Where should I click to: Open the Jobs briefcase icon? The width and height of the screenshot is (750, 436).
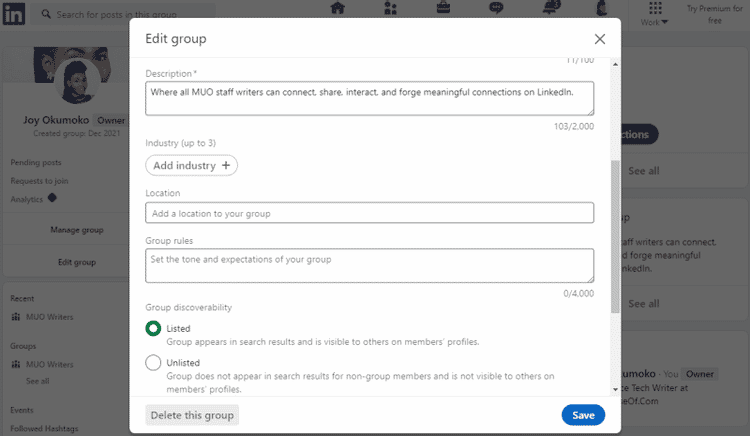pos(442,9)
